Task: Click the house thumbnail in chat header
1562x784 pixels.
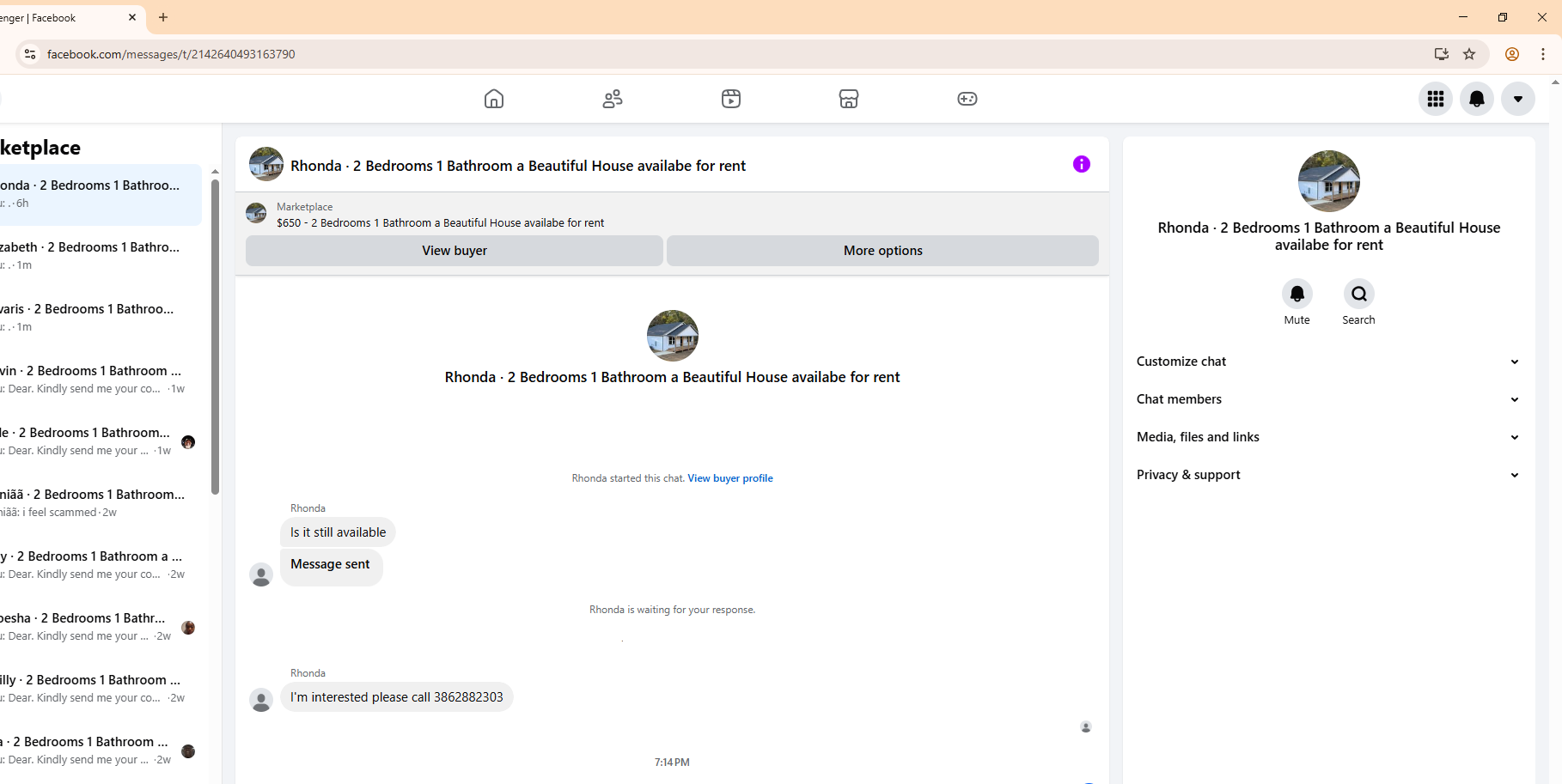Action: pyautogui.click(x=266, y=164)
